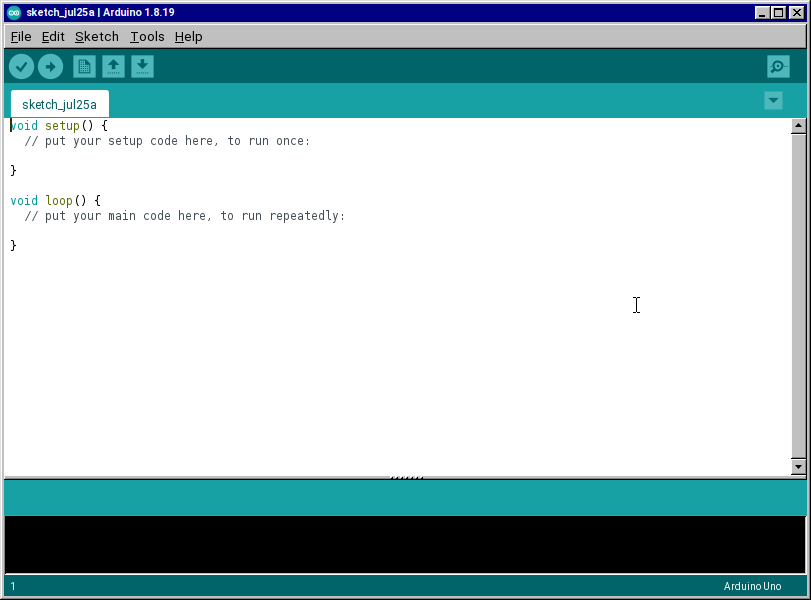Click the 'void loop() {' code line
Image resolution: width=811 pixels, height=600 pixels.
coord(55,201)
